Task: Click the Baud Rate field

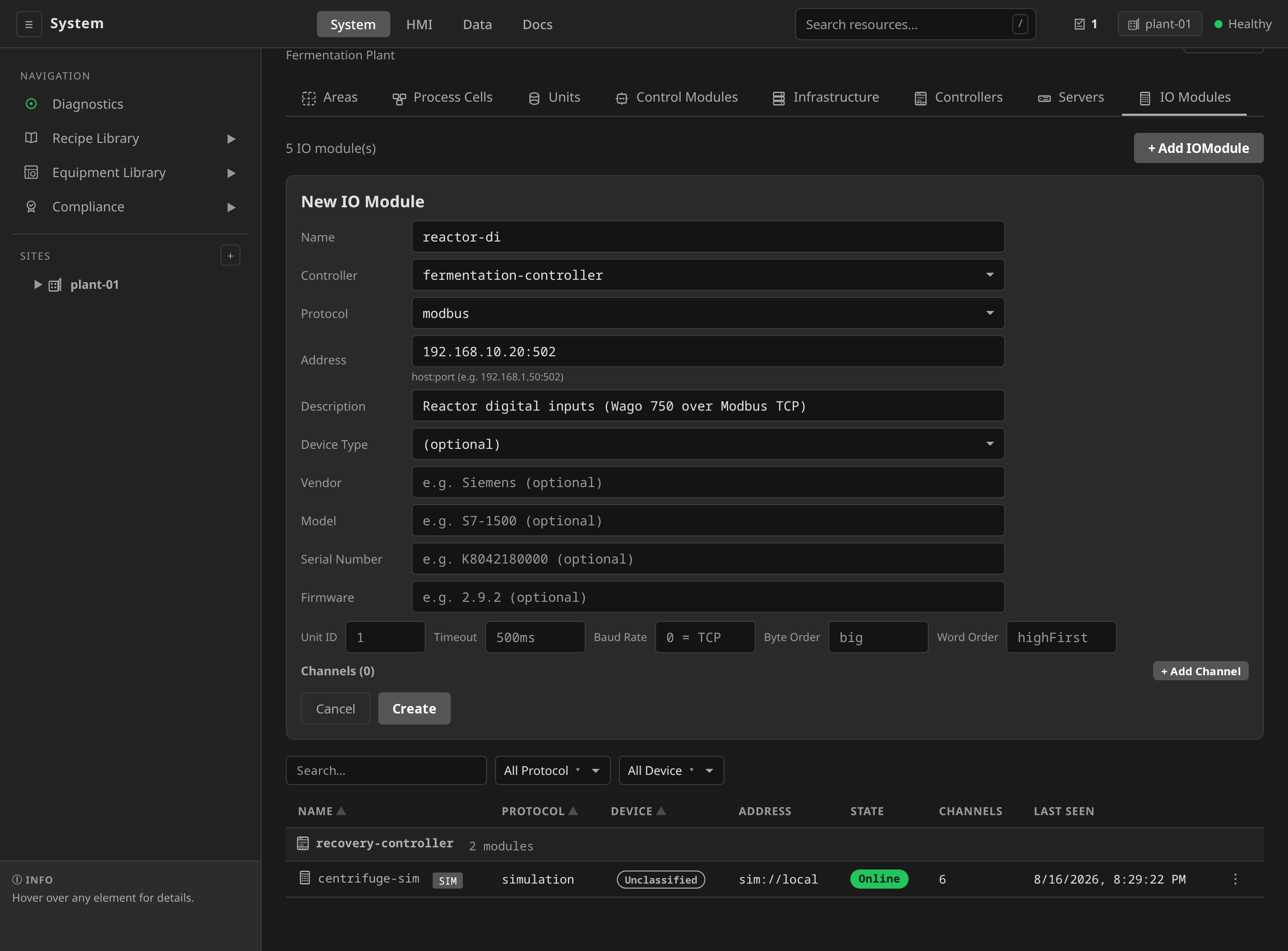Action: 705,637
